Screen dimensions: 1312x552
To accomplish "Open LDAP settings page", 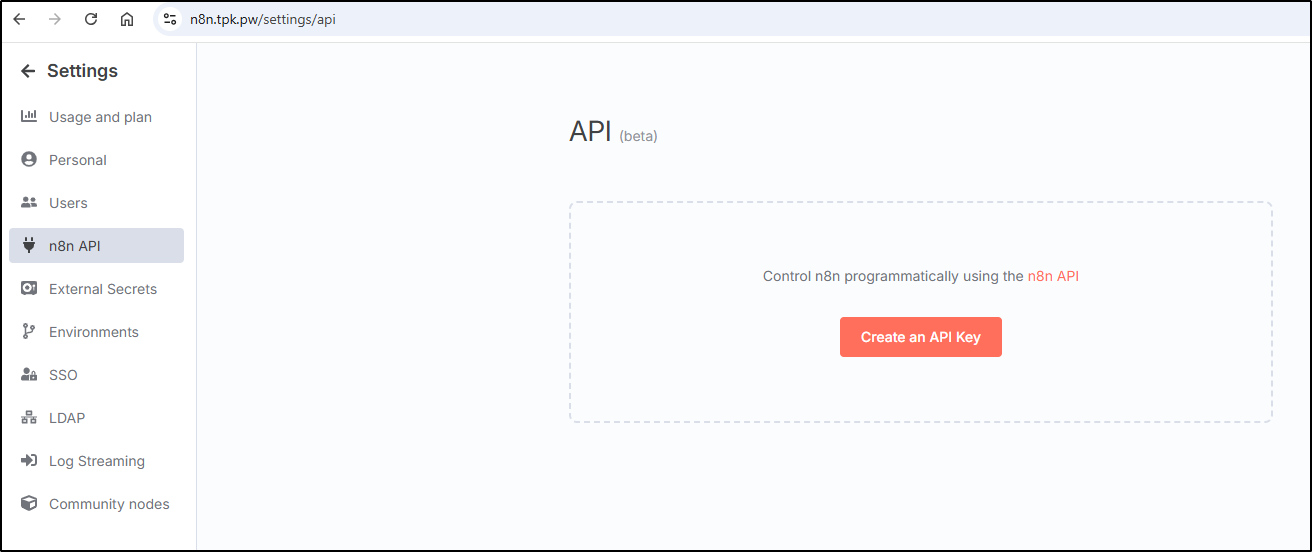I will point(96,418).
